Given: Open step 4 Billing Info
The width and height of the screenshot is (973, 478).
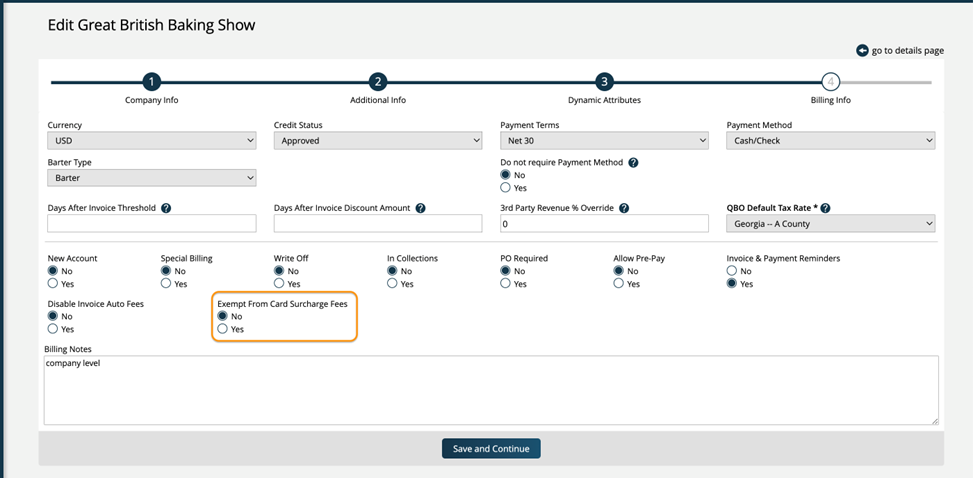Looking at the screenshot, I should point(830,82).
